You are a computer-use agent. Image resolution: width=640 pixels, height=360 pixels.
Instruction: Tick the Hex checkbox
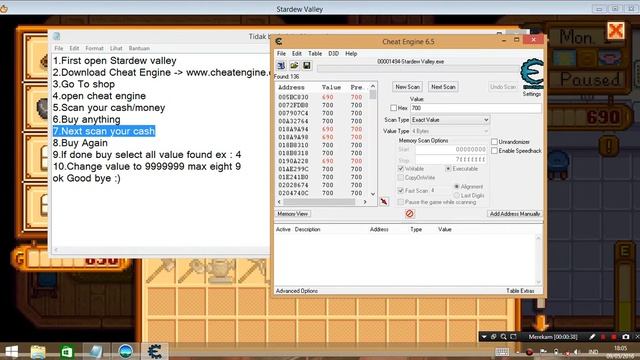click(393, 108)
